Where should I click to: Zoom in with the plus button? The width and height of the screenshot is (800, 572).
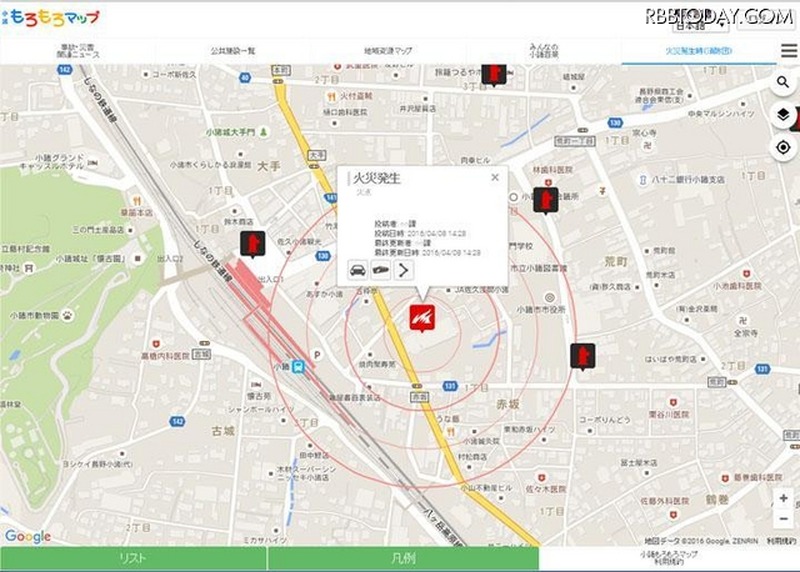784,497
